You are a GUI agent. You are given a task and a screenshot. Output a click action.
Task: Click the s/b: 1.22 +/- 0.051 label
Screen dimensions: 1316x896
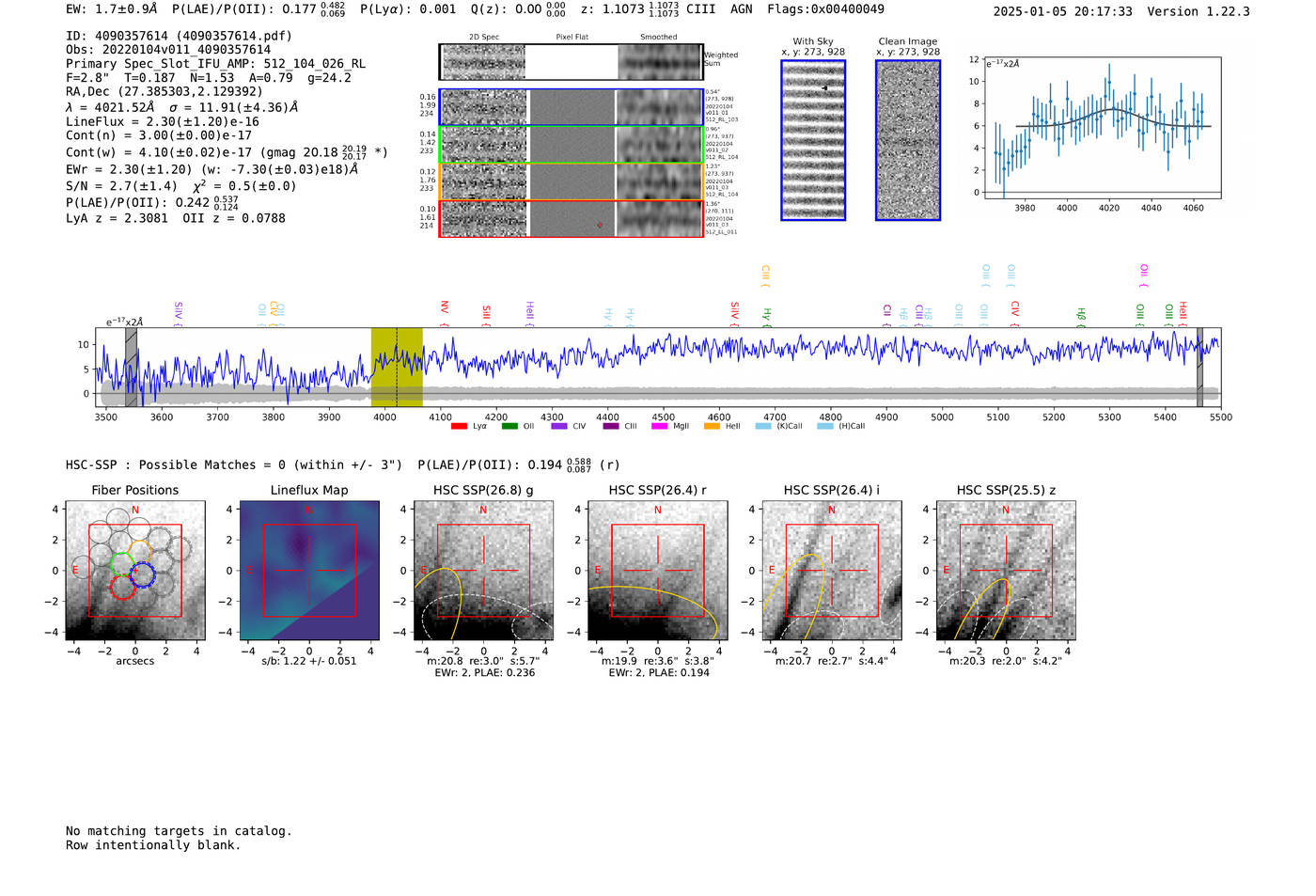309,661
